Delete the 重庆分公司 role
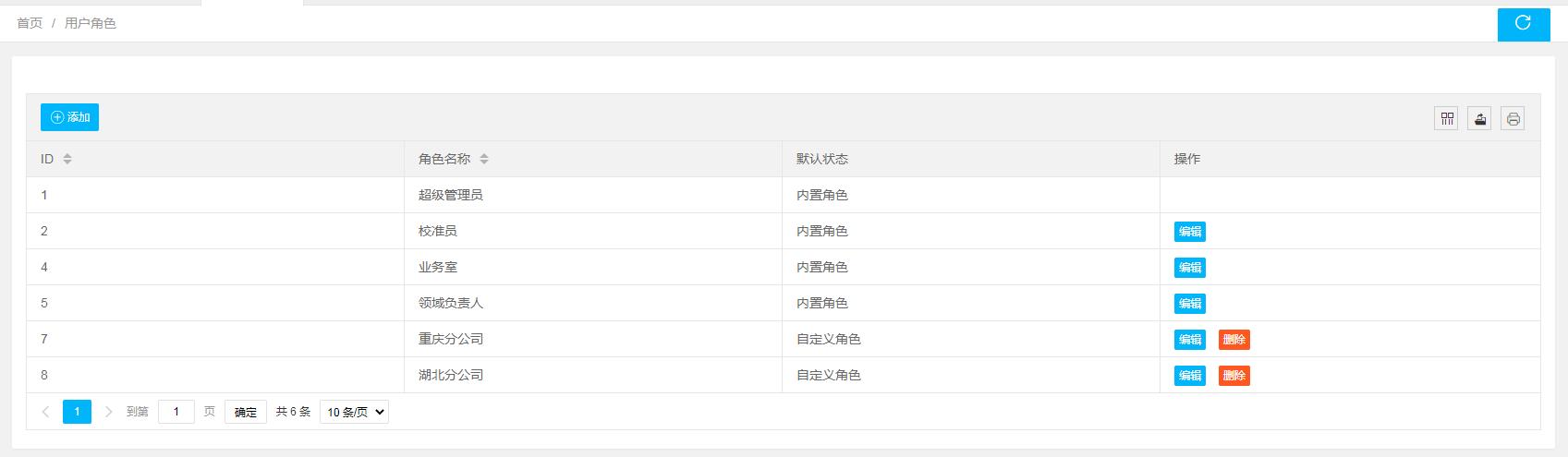 tap(1234, 340)
